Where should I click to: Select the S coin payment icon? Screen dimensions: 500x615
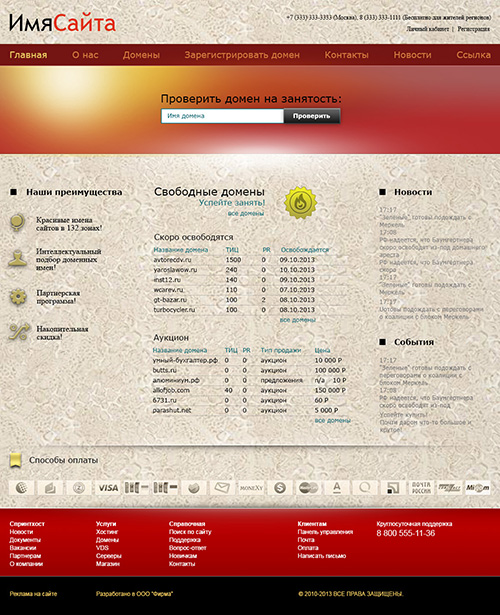pos(280,488)
